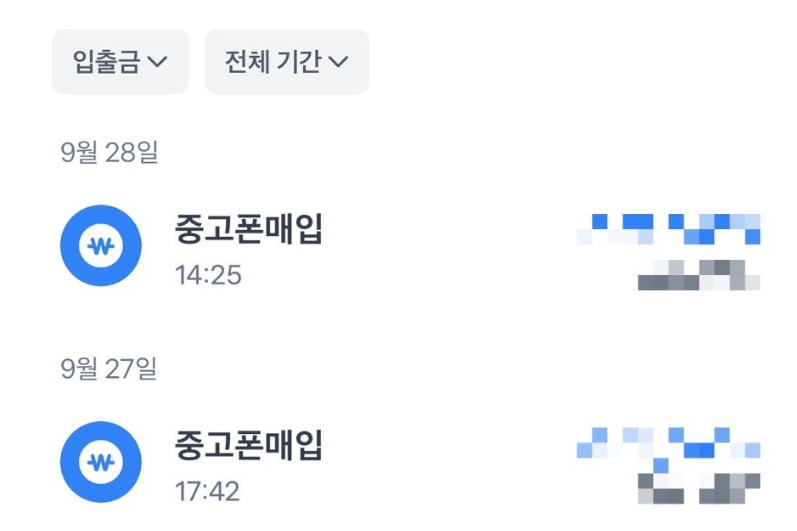Viewport: 797px width, 531px height.
Task: Click the 입출금 label text
Action: tap(106, 61)
